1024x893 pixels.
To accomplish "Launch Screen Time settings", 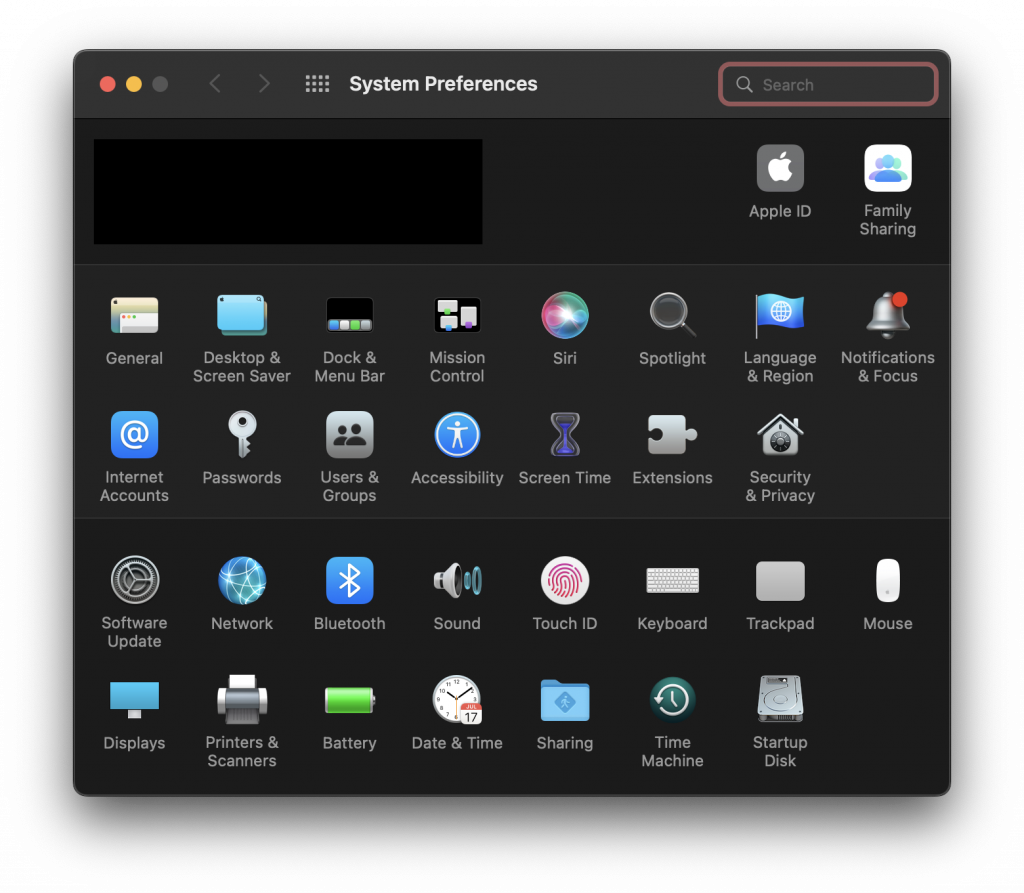I will [564, 435].
